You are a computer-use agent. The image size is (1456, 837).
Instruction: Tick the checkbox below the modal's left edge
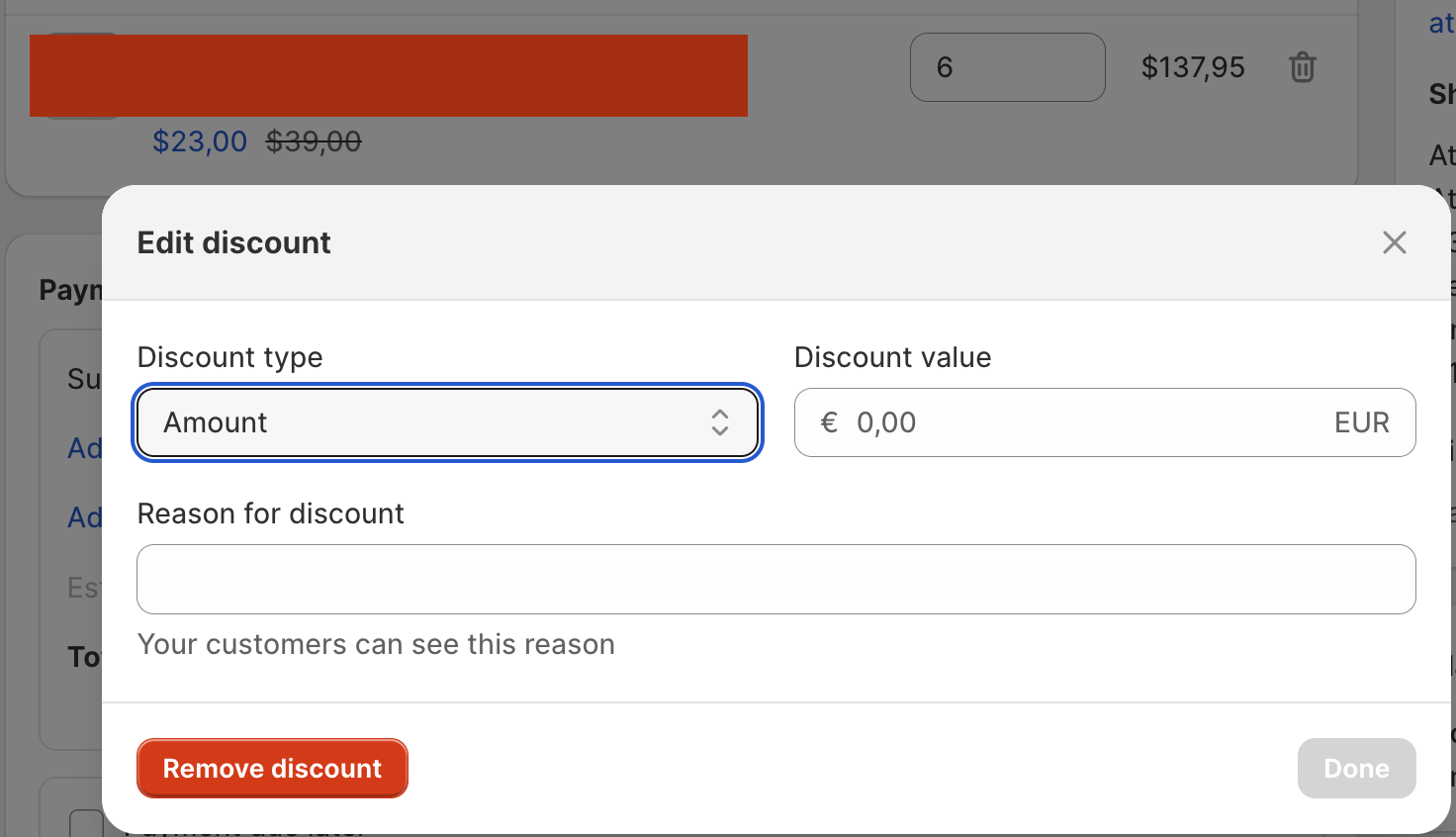click(85, 823)
